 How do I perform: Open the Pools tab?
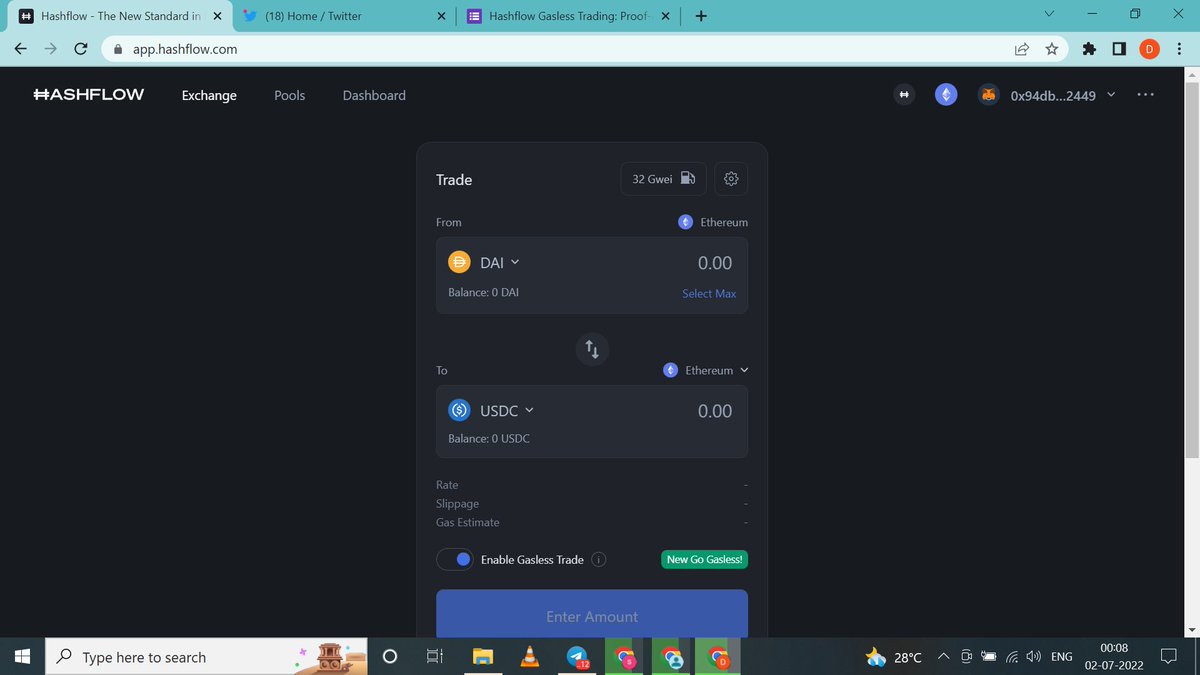[x=290, y=95]
